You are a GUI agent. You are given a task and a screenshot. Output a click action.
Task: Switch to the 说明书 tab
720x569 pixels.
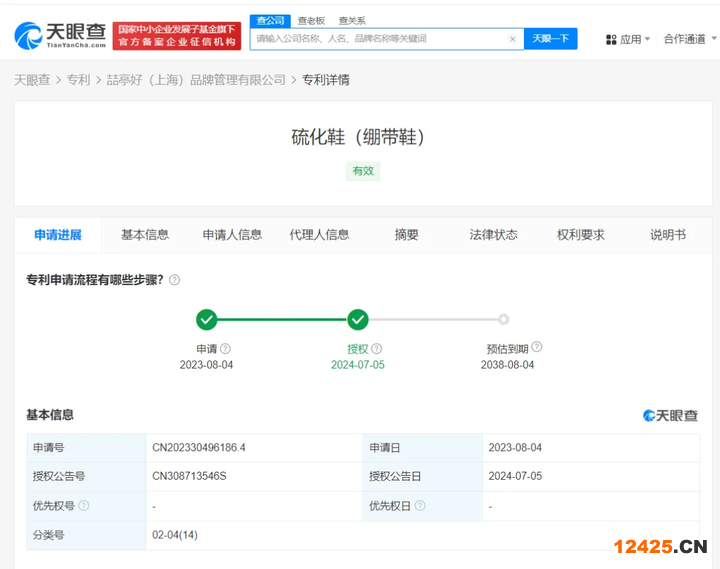tap(668, 235)
